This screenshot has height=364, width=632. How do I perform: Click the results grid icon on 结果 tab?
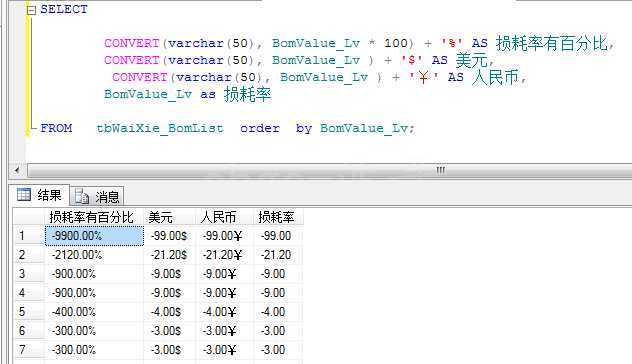click(x=24, y=195)
